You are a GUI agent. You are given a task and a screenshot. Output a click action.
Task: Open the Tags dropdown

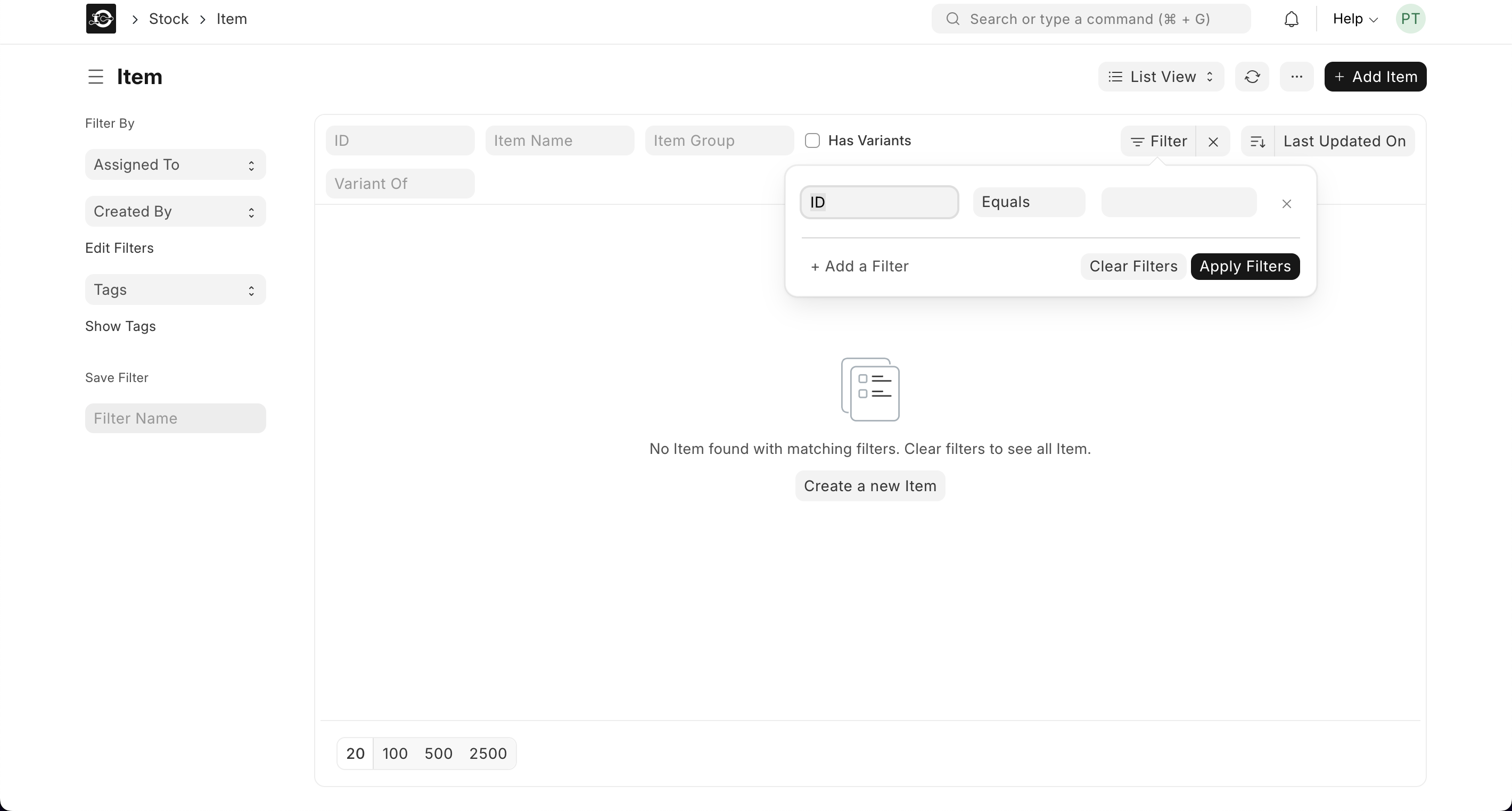click(174, 289)
